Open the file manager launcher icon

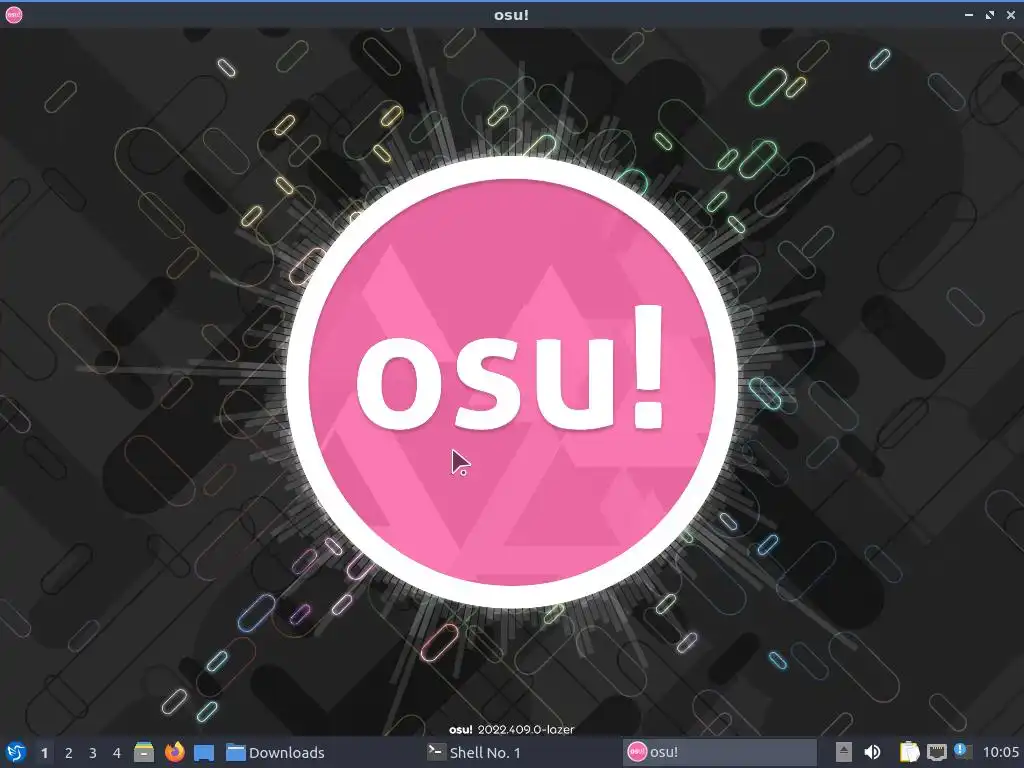coord(144,752)
